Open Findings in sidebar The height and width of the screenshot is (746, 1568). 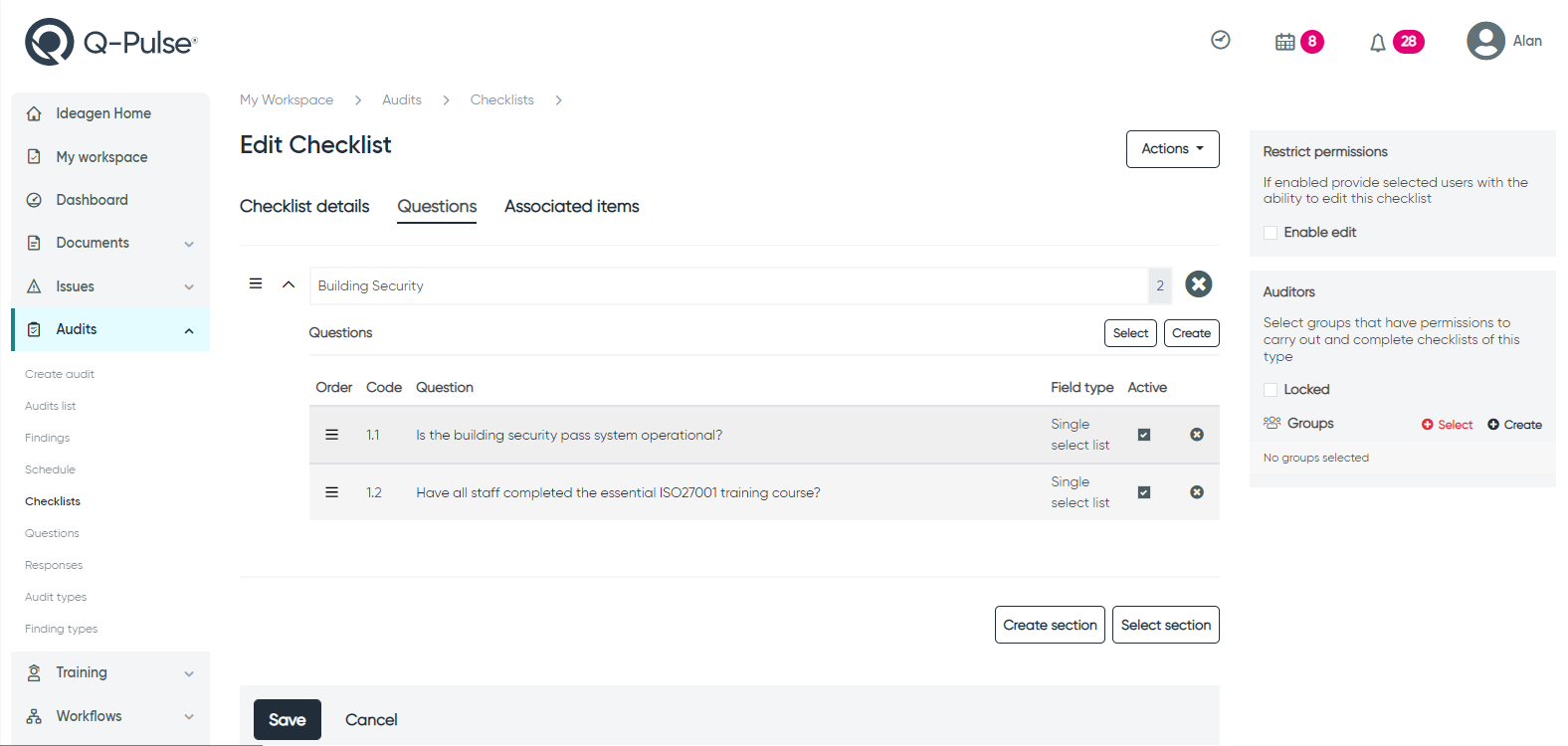(x=48, y=438)
